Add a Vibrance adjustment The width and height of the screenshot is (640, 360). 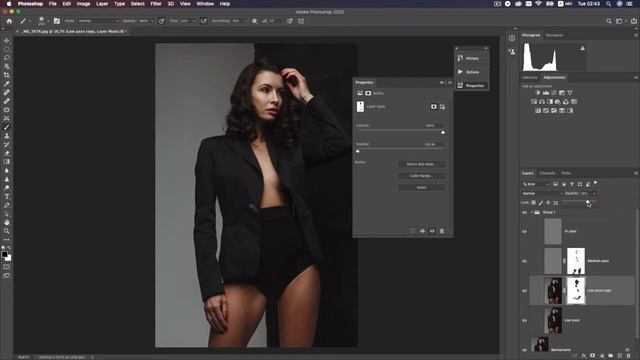(x=570, y=93)
